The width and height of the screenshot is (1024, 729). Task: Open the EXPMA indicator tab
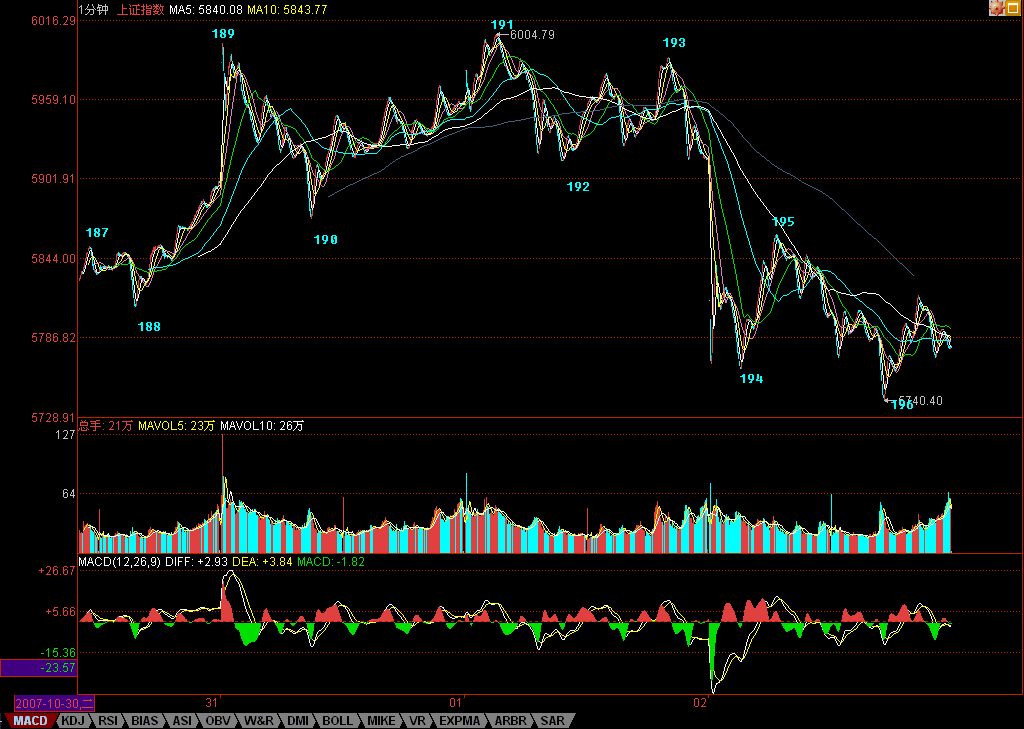point(459,720)
